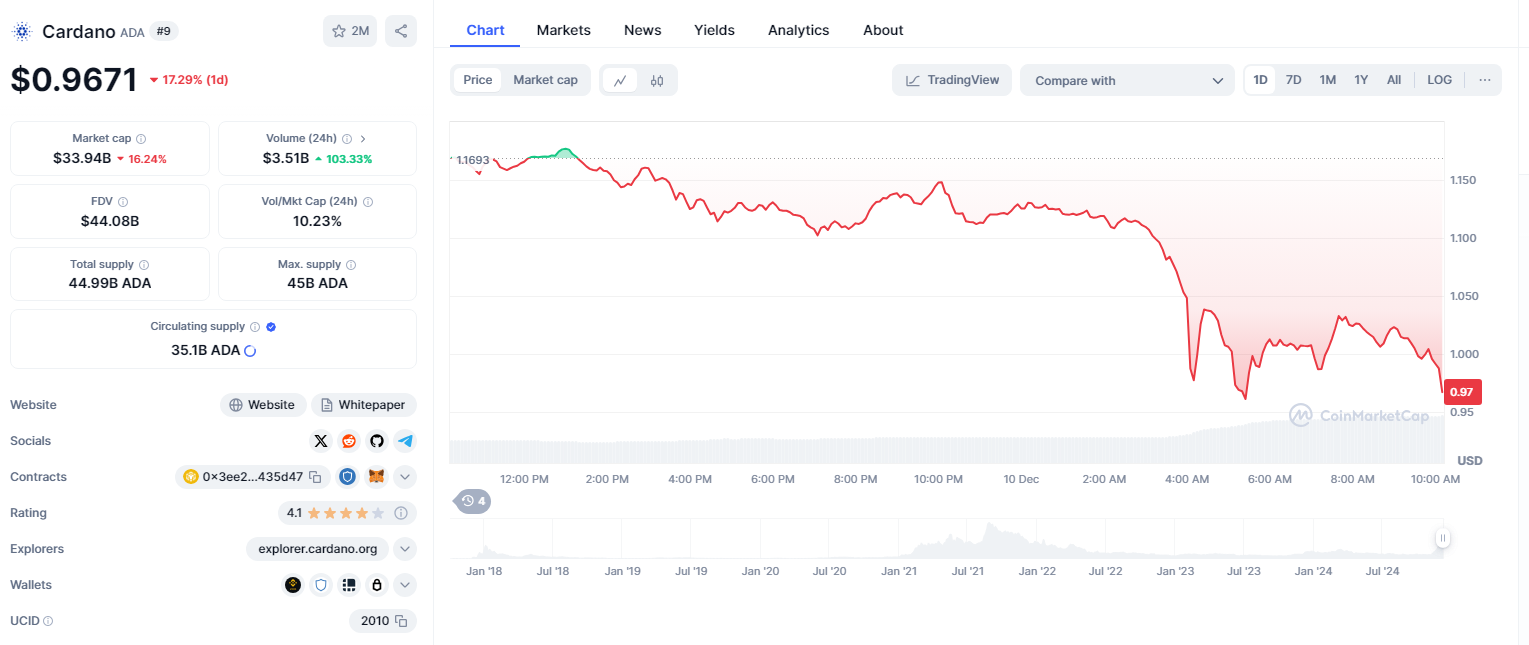Switch the chart to LOG scale

[x=1439, y=79]
